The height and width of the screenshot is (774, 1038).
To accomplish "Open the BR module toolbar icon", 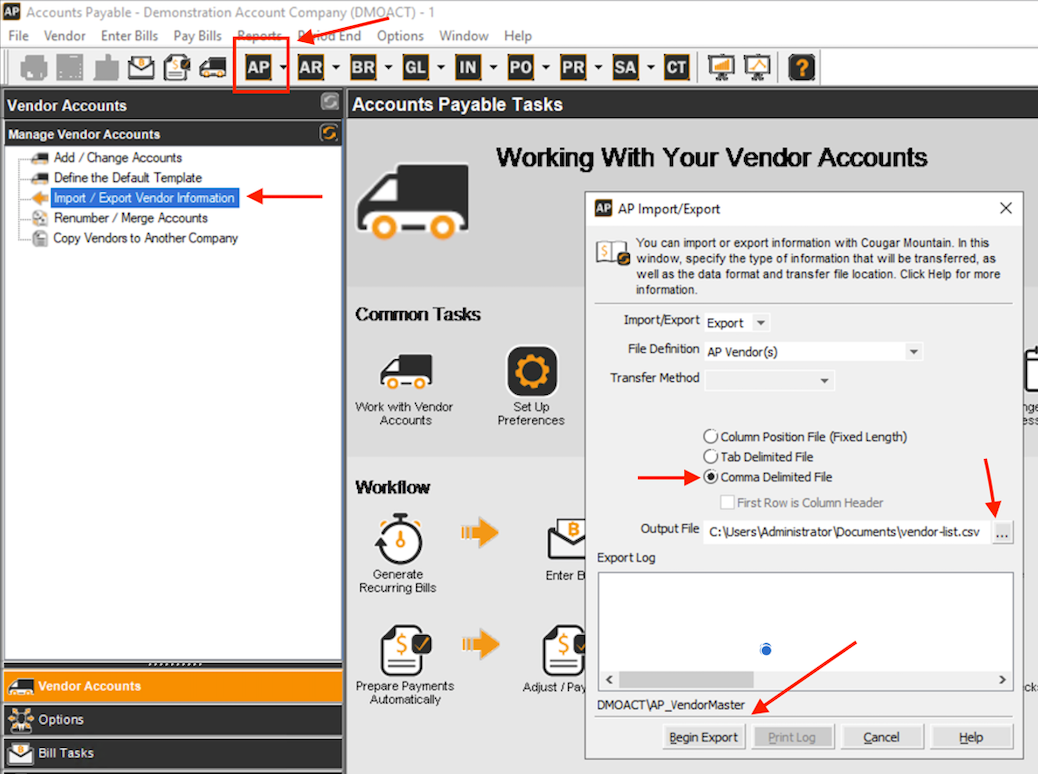I will pyautogui.click(x=363, y=67).
